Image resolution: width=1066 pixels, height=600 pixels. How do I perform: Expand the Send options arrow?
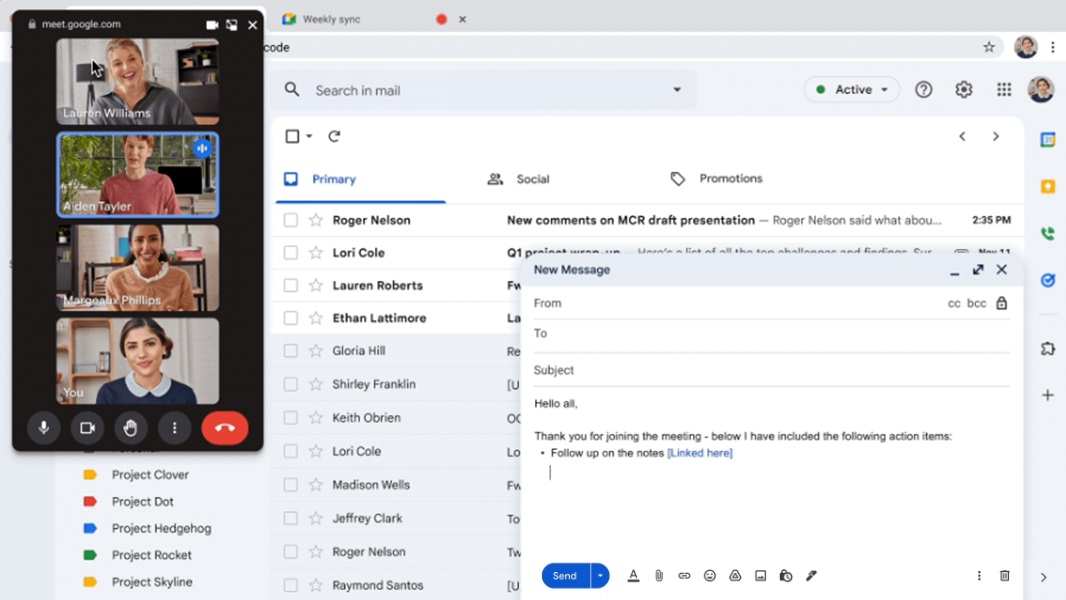pos(600,576)
